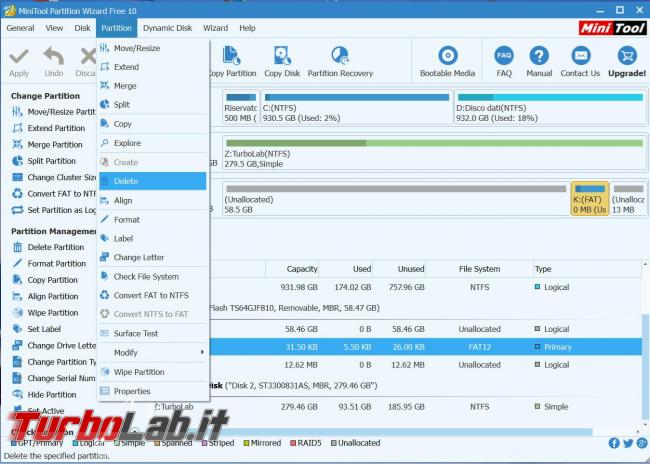Select the K:(FAT) partition block

click(x=589, y=199)
